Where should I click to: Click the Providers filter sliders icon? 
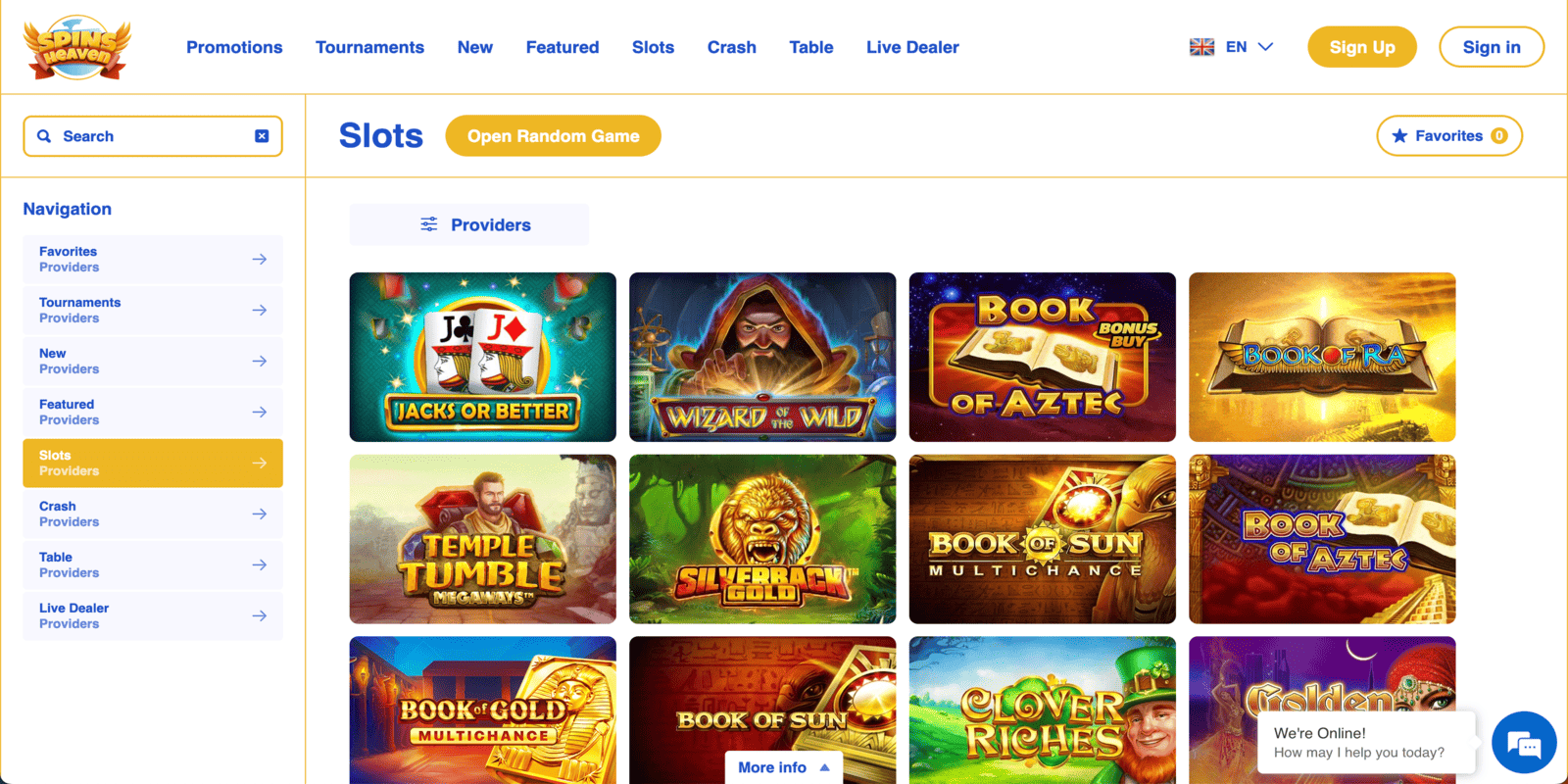(429, 224)
